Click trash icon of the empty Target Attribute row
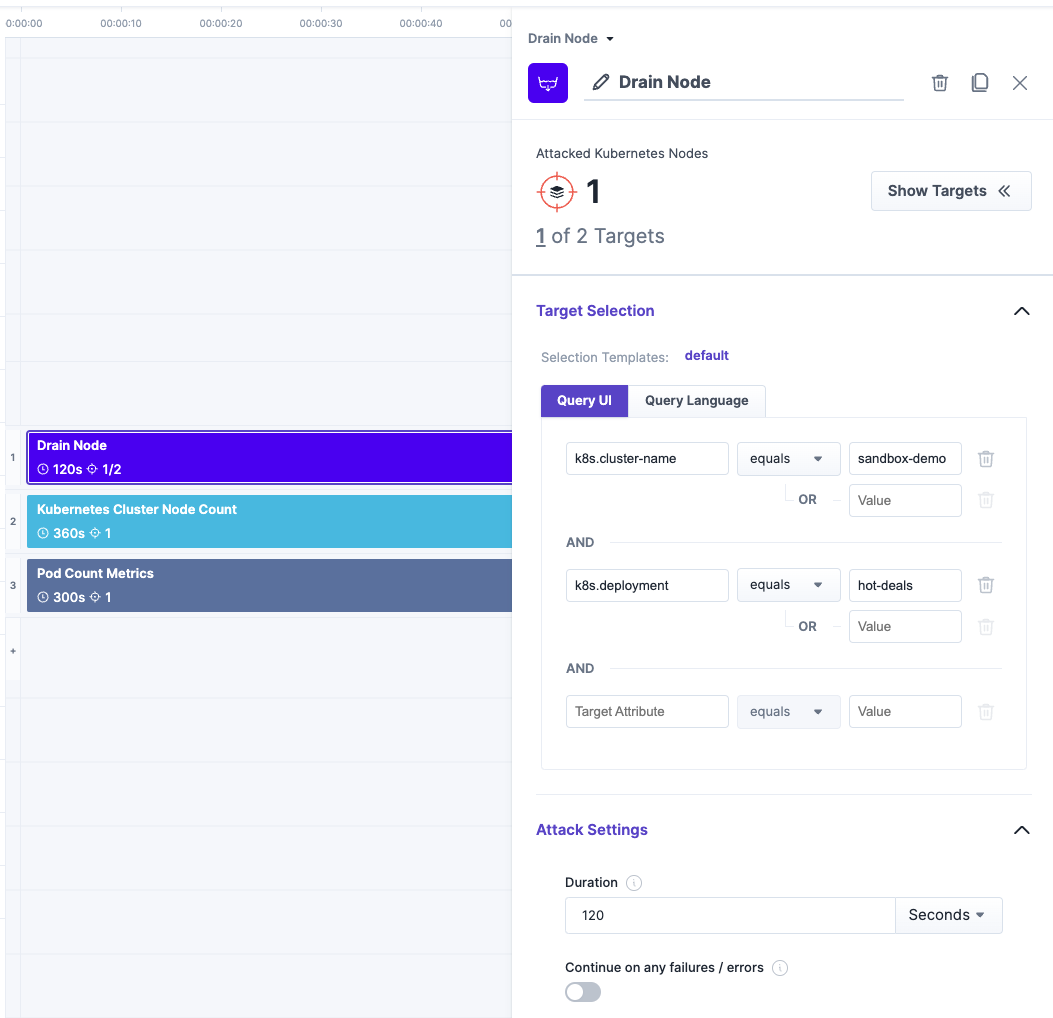The height and width of the screenshot is (1018, 1053). coord(985,712)
